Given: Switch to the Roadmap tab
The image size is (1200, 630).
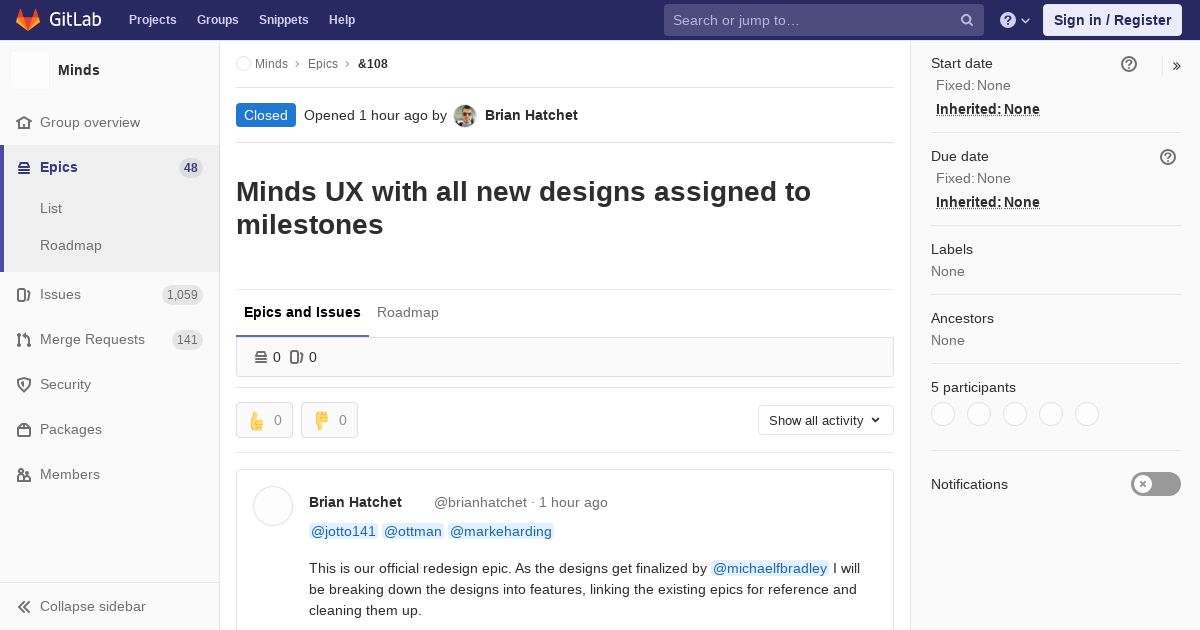Looking at the screenshot, I should [x=408, y=312].
